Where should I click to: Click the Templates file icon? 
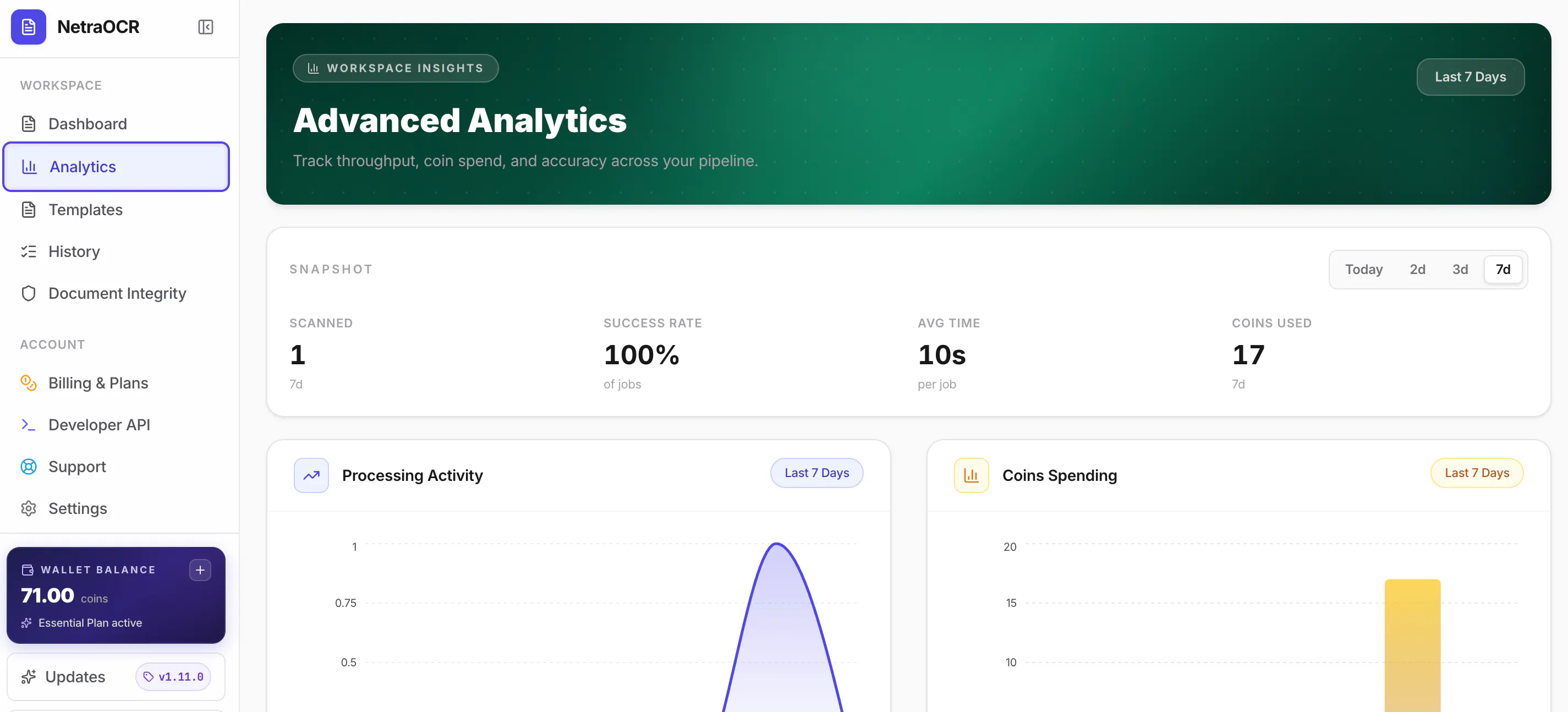point(29,209)
